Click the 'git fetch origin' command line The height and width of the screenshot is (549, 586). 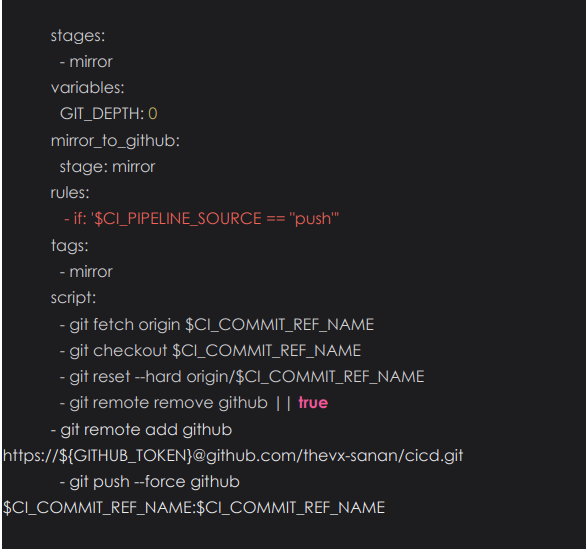[x=217, y=324]
